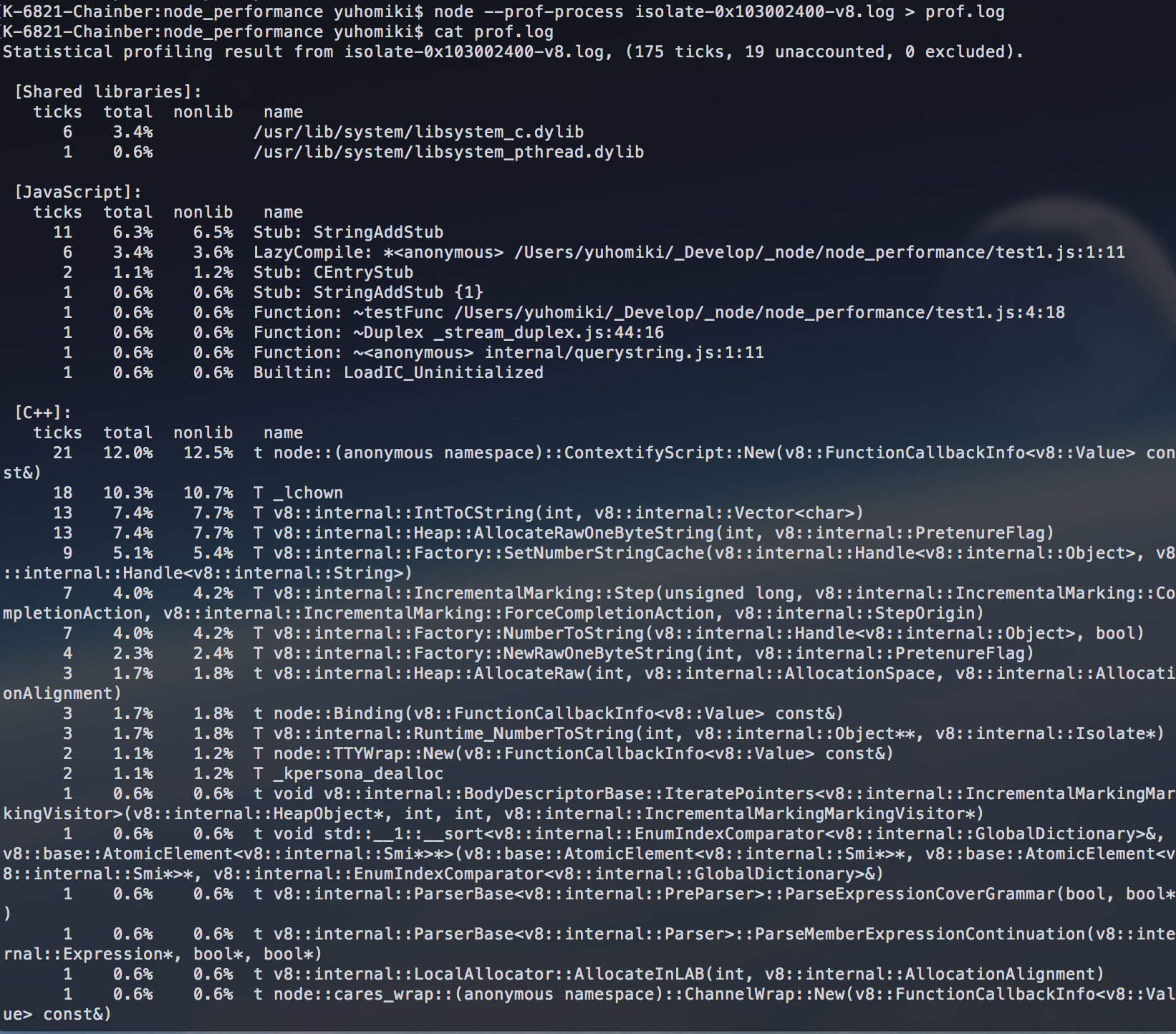Click '/usr/lib/system/libsystem_c.dylib' path
Screen dimensions: 1176x1034
click(x=419, y=132)
